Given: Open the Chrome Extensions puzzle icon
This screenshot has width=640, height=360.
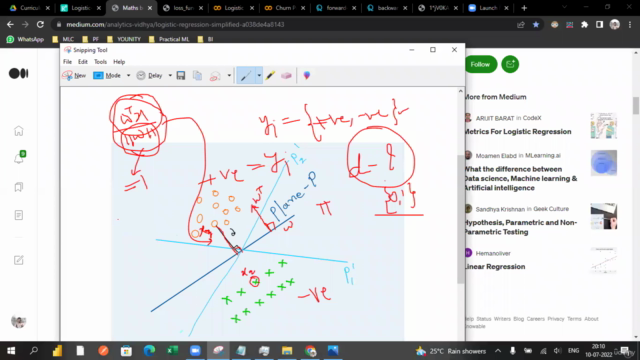Looking at the screenshot, I should coord(584,24).
